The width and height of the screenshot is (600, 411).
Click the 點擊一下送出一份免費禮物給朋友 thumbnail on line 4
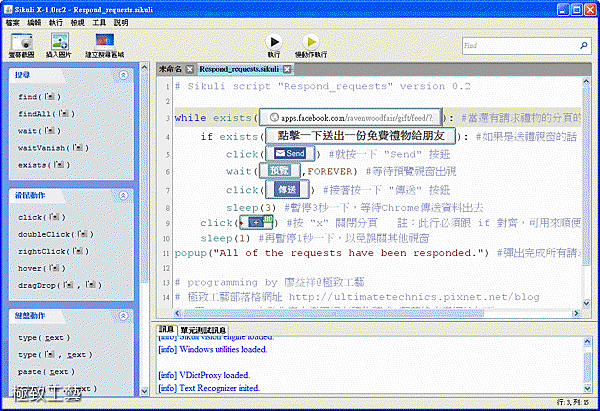tap(360, 136)
